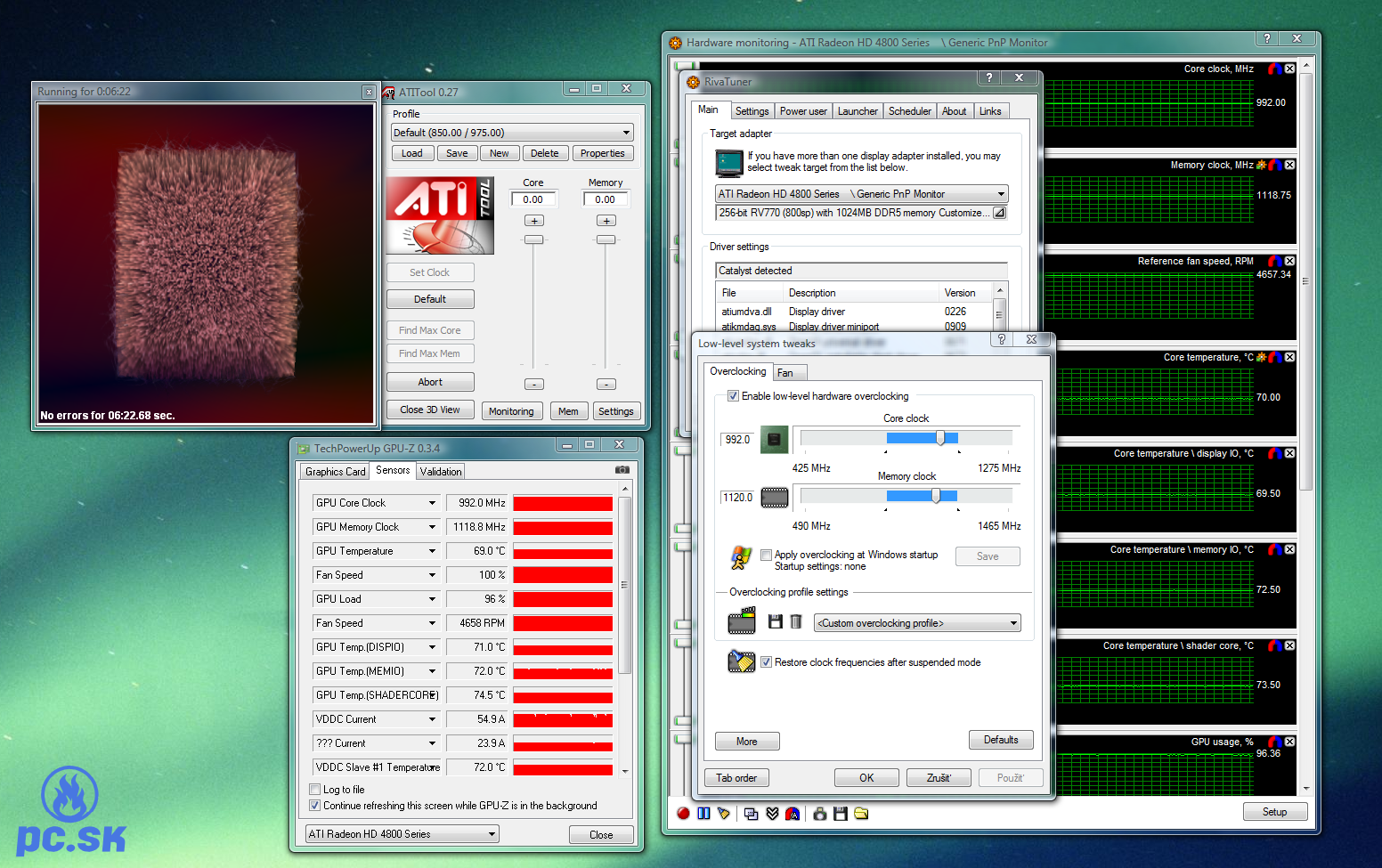Click OK in Low-level system tweaks dialog
The height and width of the screenshot is (868, 1382).
pos(866,778)
